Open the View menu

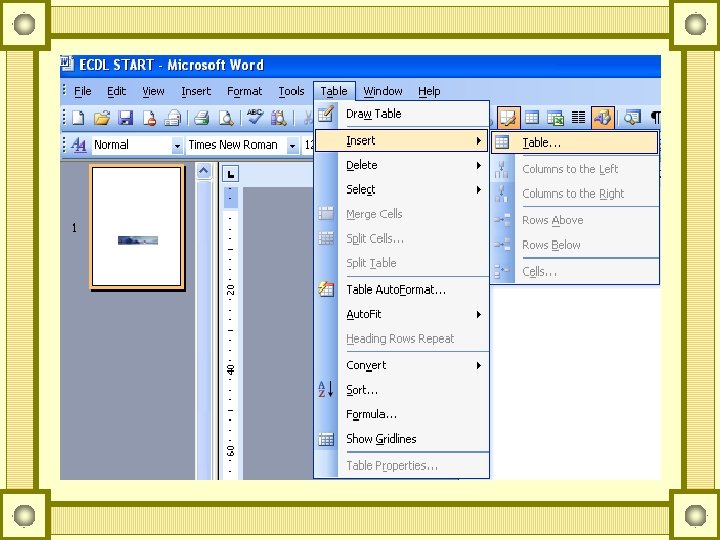pos(153,91)
